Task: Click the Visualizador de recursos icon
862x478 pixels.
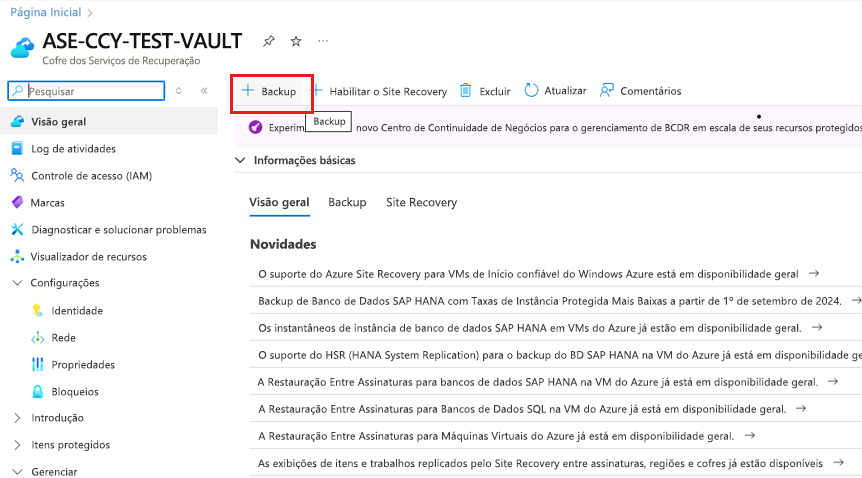Action: point(18,256)
